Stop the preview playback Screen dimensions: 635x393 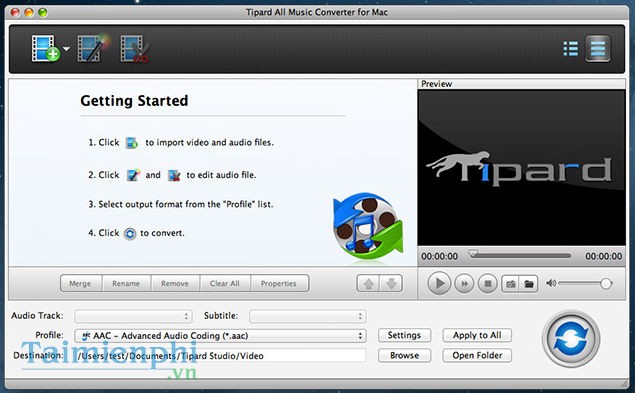click(x=488, y=284)
